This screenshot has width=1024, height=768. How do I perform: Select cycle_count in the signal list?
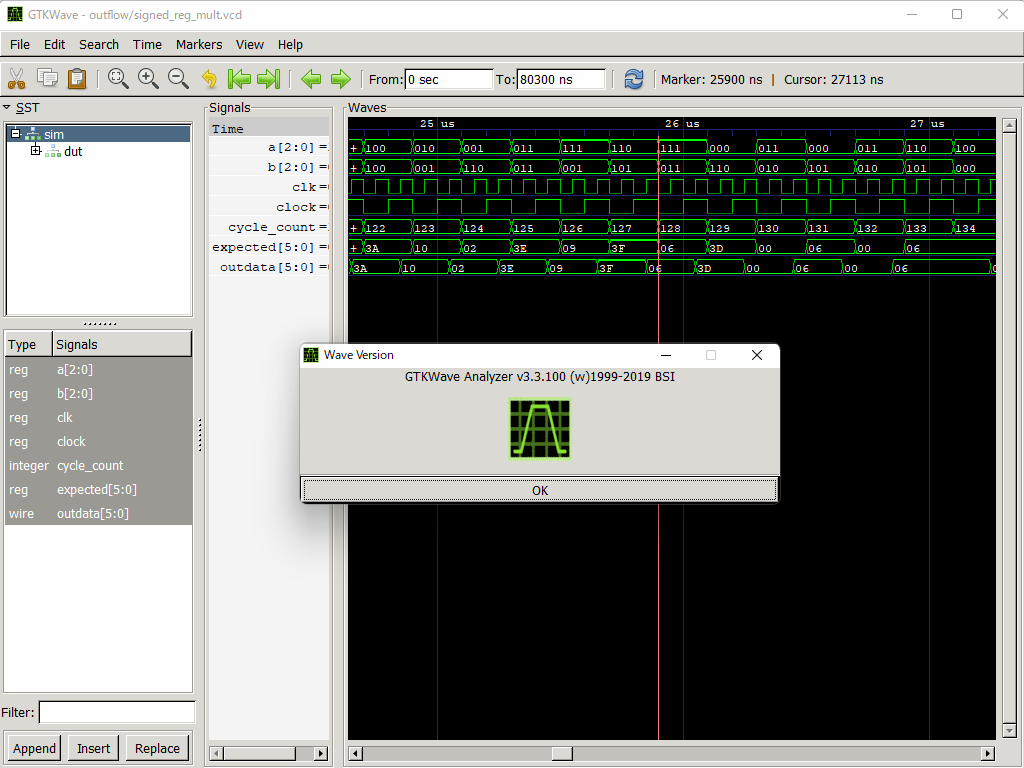coord(99,466)
